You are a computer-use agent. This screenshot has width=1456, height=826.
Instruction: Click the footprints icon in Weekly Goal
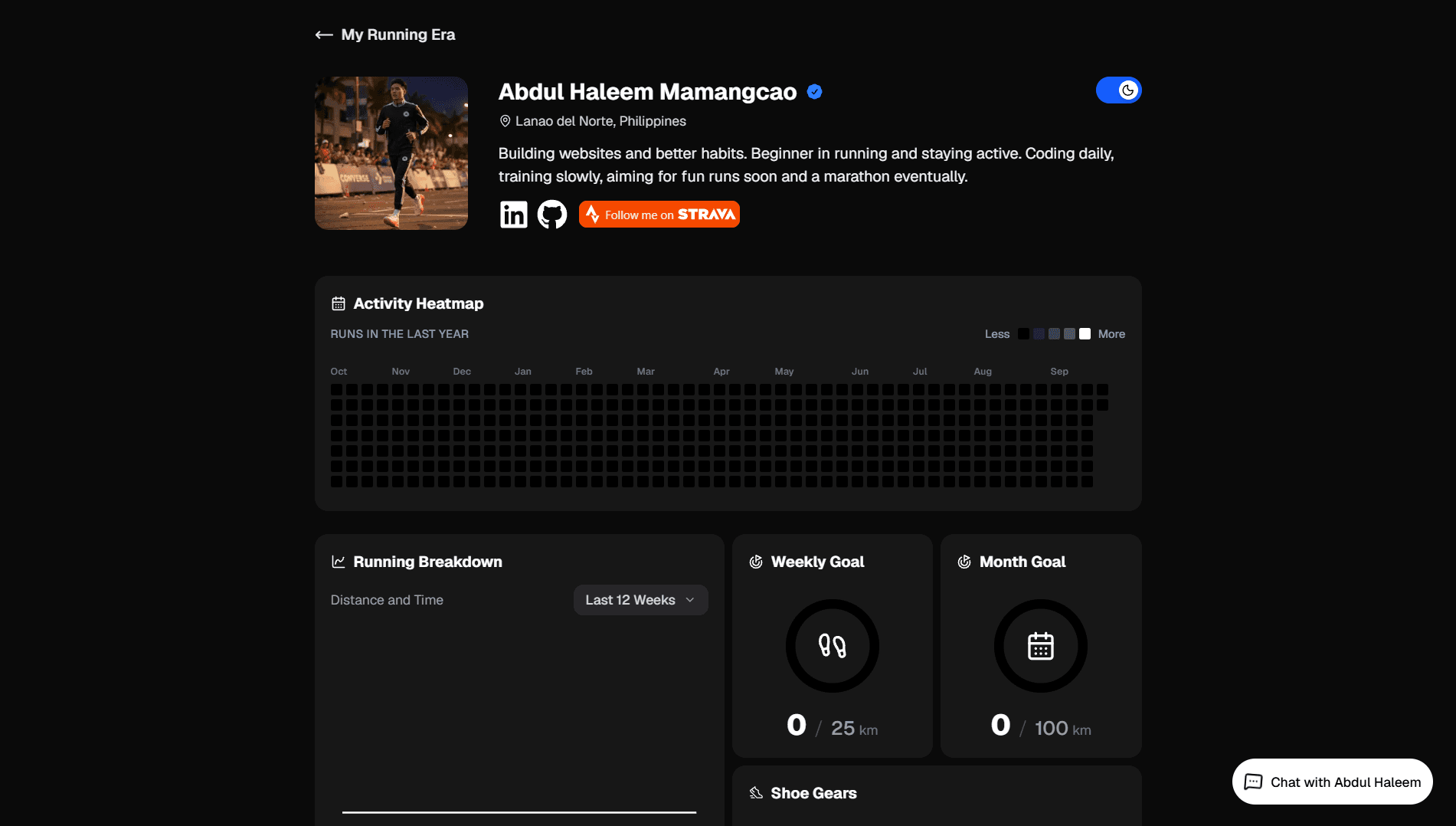coord(833,646)
